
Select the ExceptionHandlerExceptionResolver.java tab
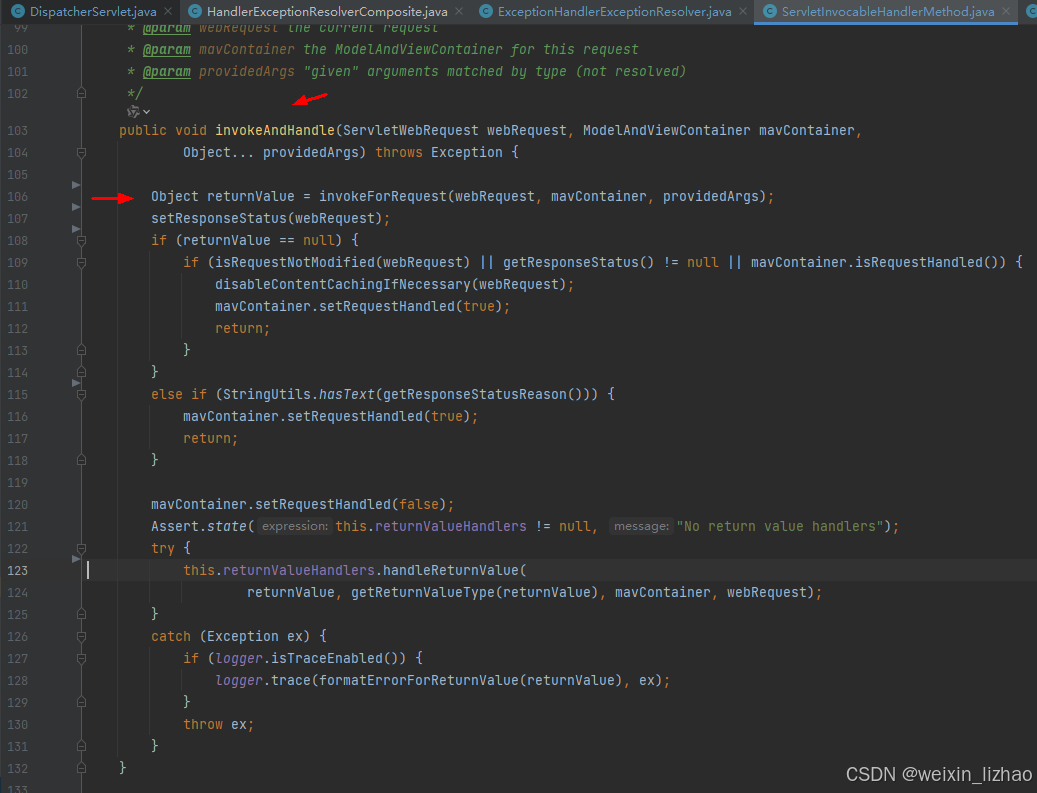[x=614, y=11]
